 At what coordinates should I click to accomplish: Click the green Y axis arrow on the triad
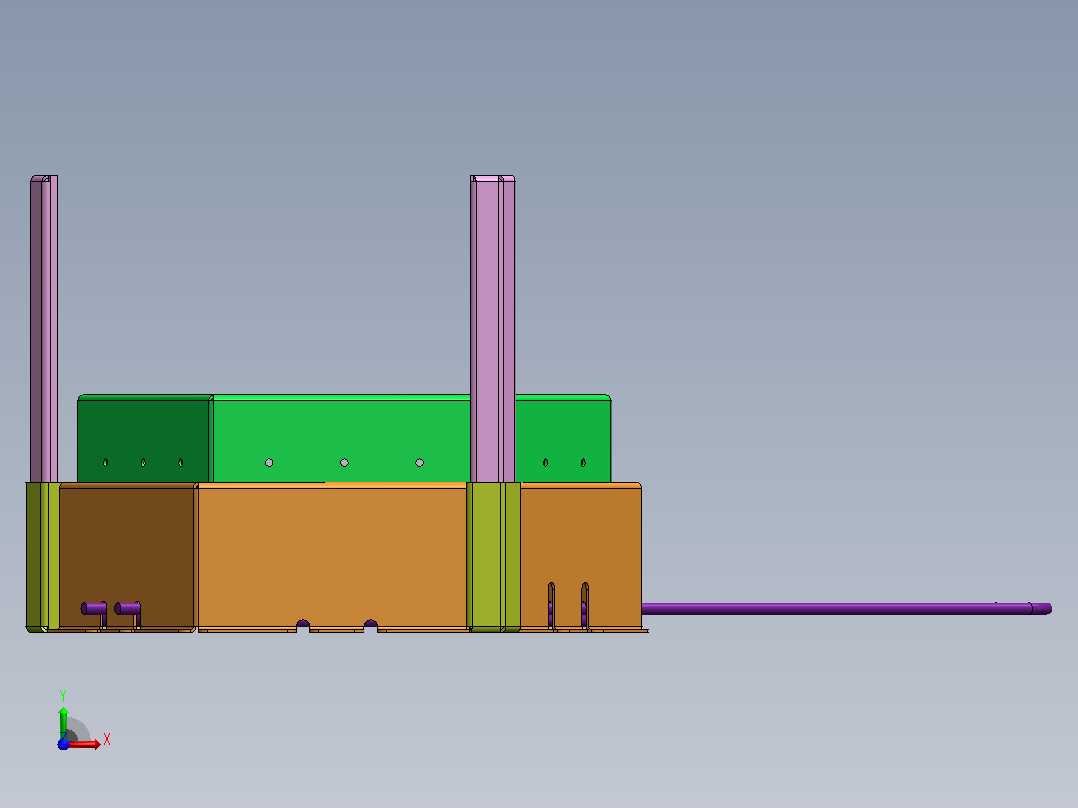pyautogui.click(x=63, y=722)
